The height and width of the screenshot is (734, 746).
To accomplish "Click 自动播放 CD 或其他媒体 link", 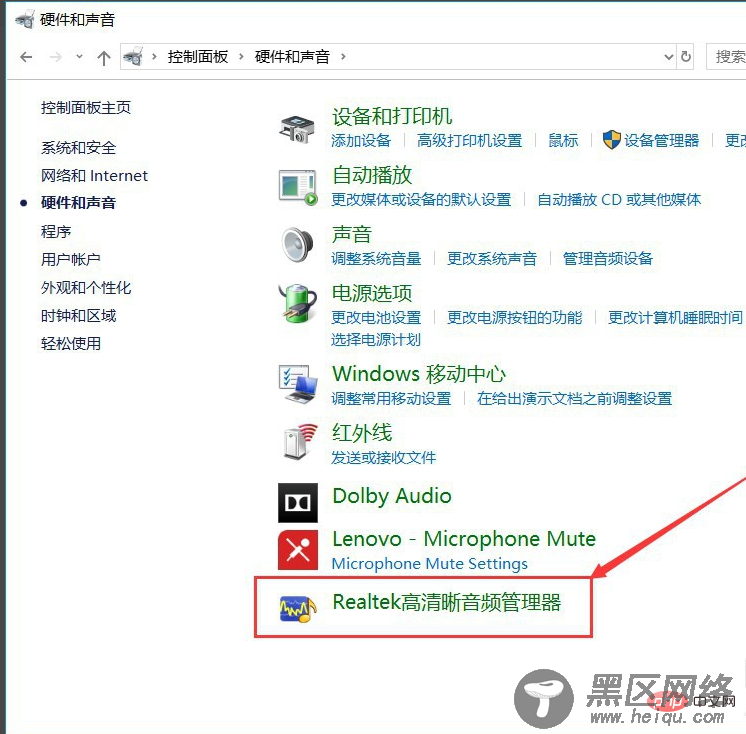I will click(x=619, y=199).
